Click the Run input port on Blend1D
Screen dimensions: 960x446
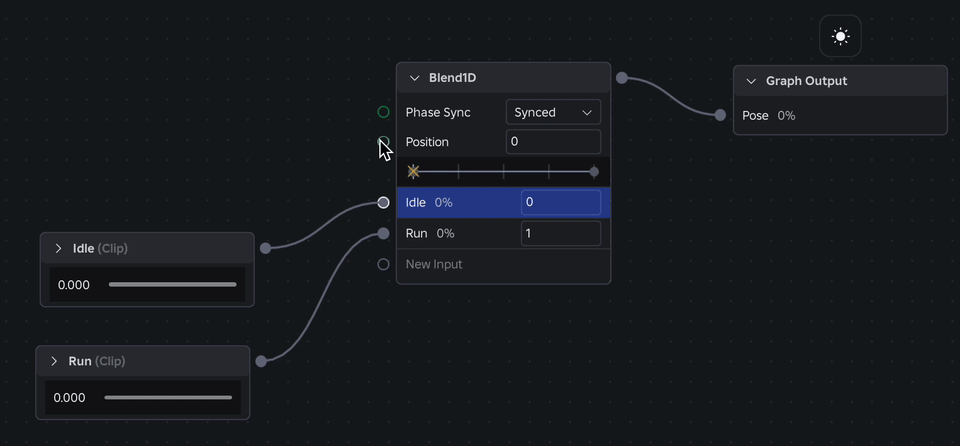click(x=383, y=233)
